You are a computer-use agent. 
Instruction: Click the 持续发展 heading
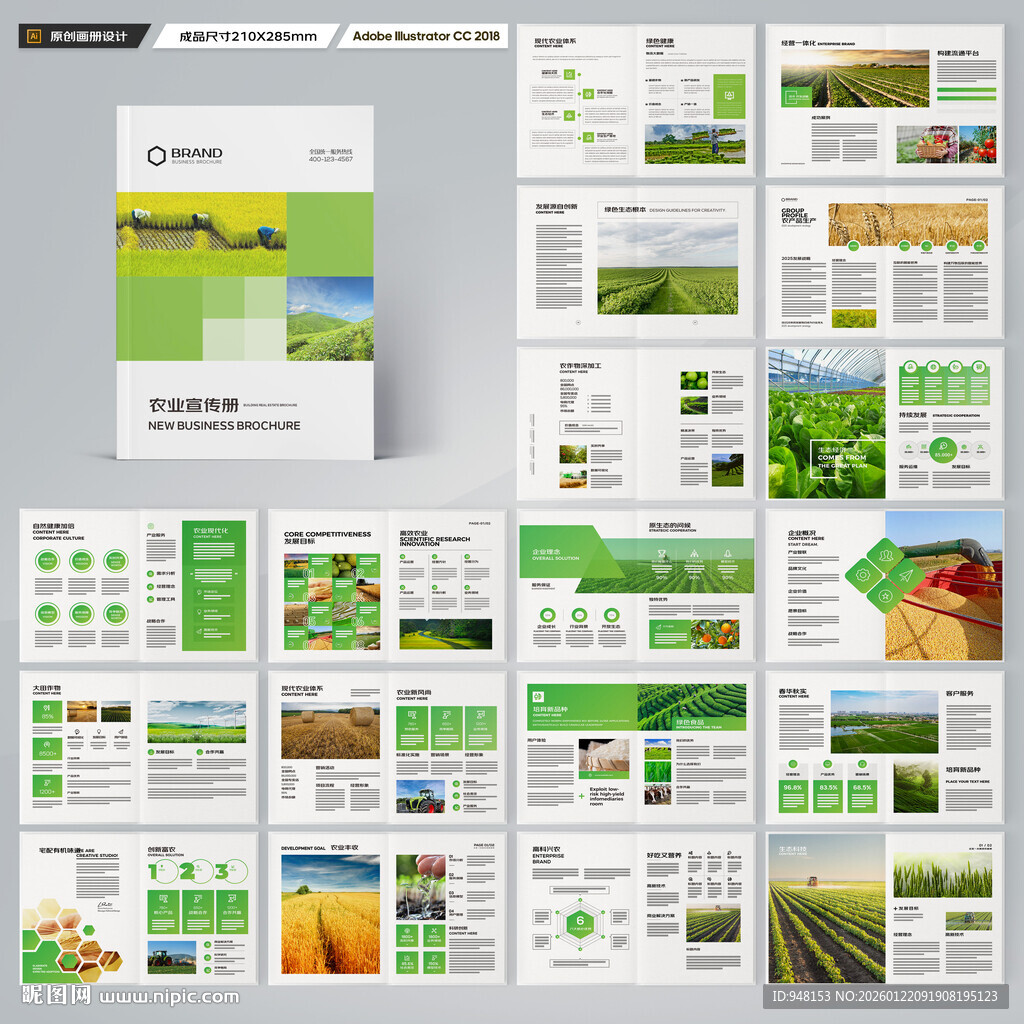click(x=913, y=415)
